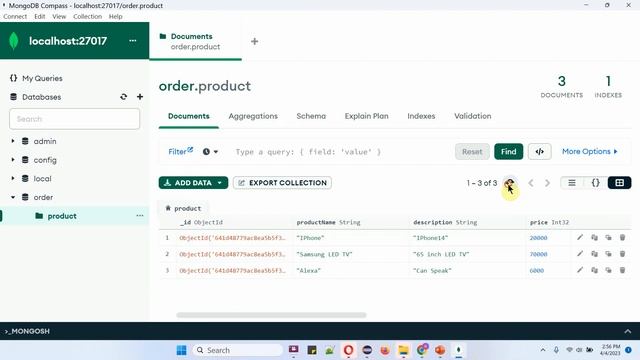Click the query filter input field

coord(341,152)
